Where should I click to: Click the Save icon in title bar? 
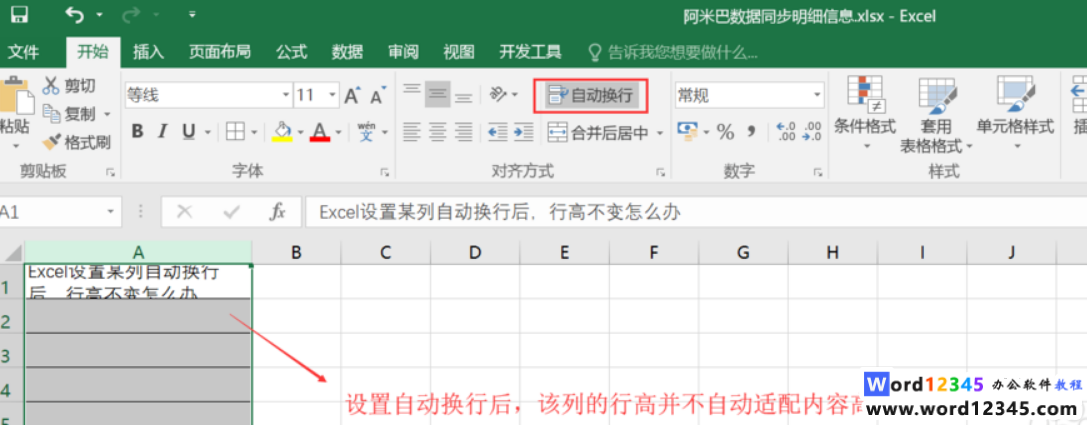tap(19, 15)
